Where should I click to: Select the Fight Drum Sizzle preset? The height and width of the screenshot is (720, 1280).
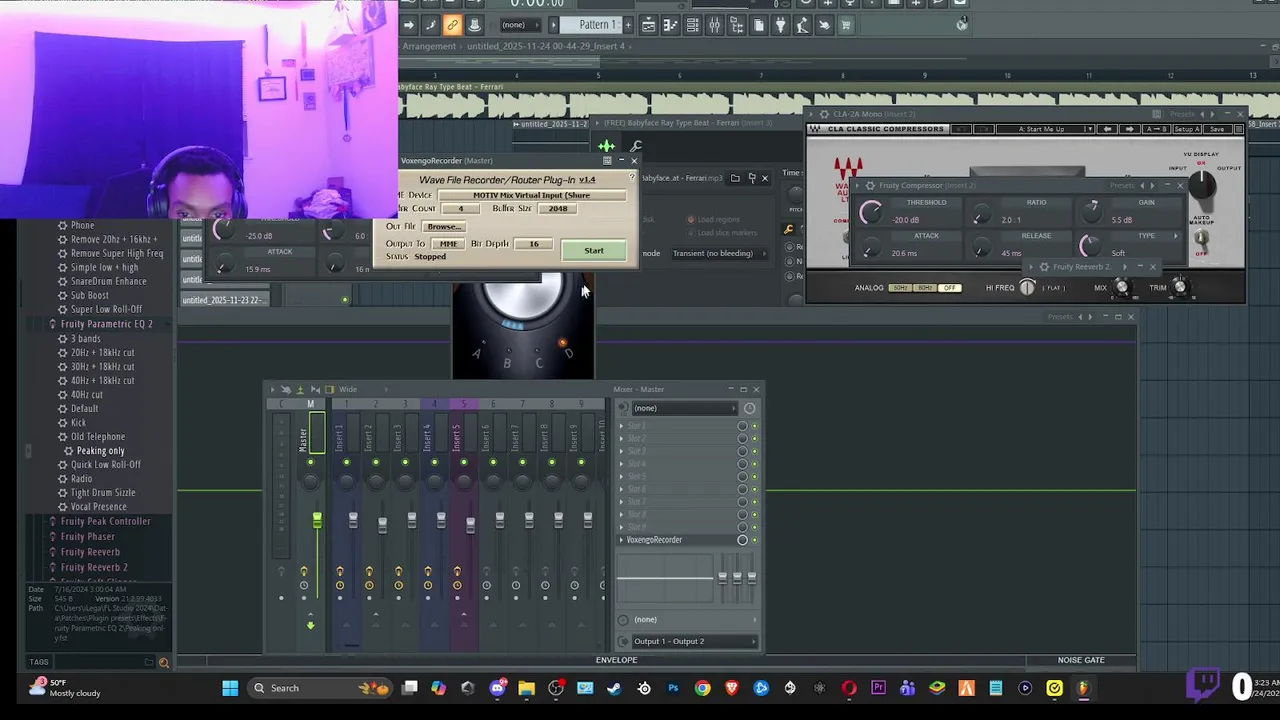point(103,493)
